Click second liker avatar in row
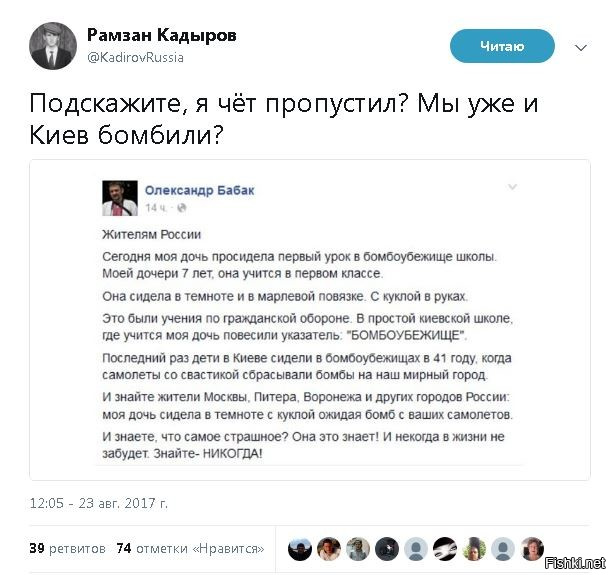Image resolution: width=611 pixels, height=575 pixels. [x=329, y=549]
